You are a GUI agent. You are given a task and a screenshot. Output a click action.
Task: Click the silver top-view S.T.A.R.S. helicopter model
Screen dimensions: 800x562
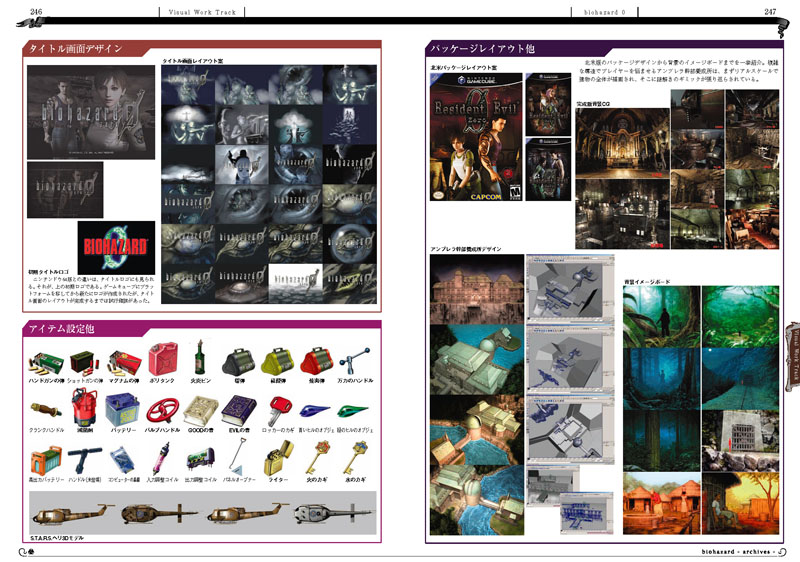click(x=331, y=513)
